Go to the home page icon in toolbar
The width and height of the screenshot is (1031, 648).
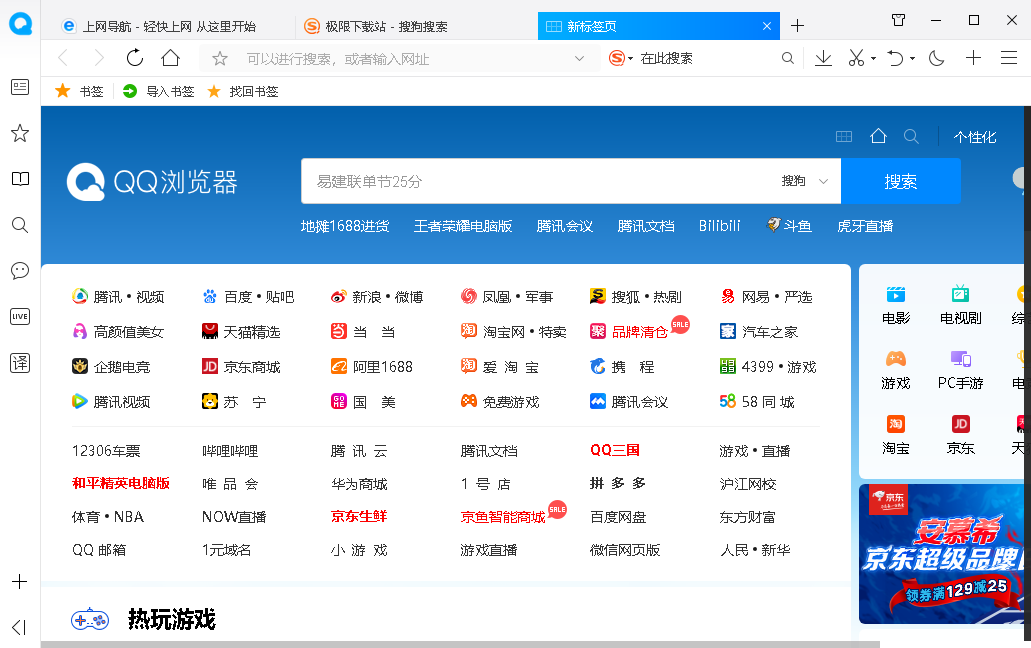[x=170, y=58]
